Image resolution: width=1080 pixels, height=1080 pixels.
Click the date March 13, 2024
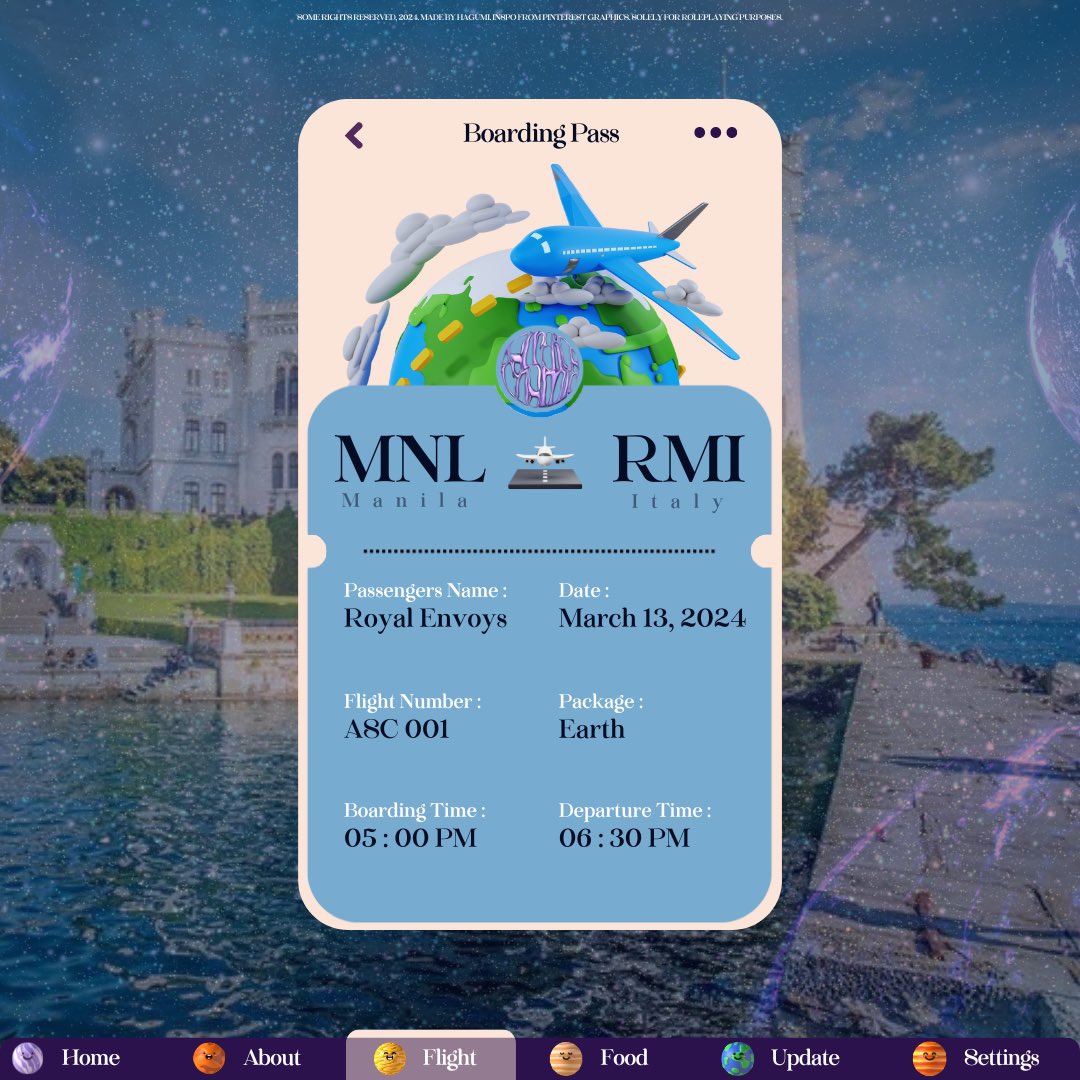point(652,618)
